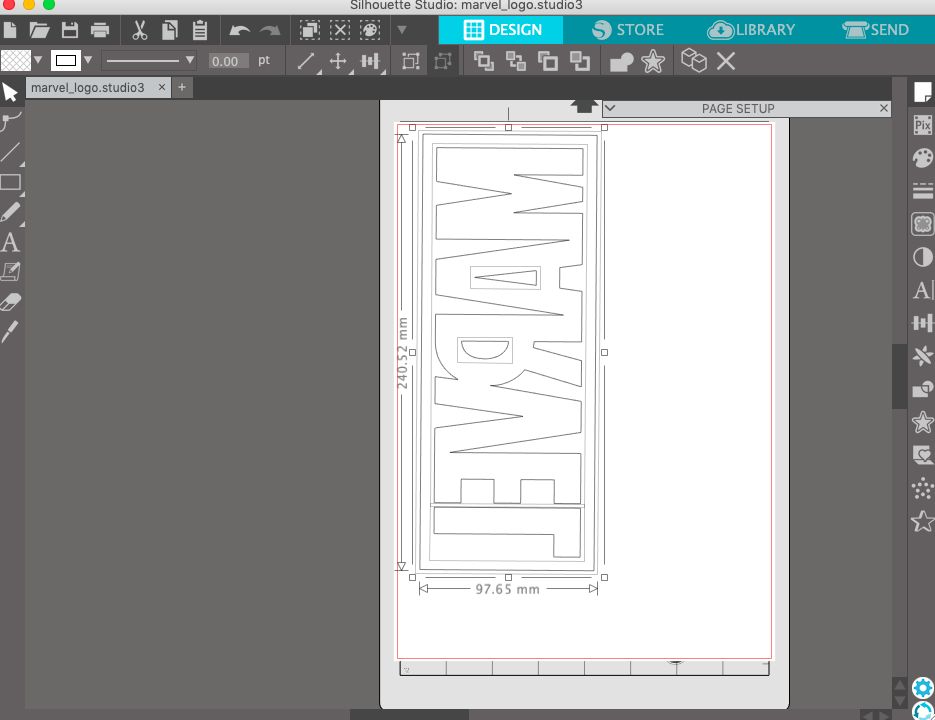Click Send Backward icon
Screen dimensions: 935x720
(x=580, y=61)
